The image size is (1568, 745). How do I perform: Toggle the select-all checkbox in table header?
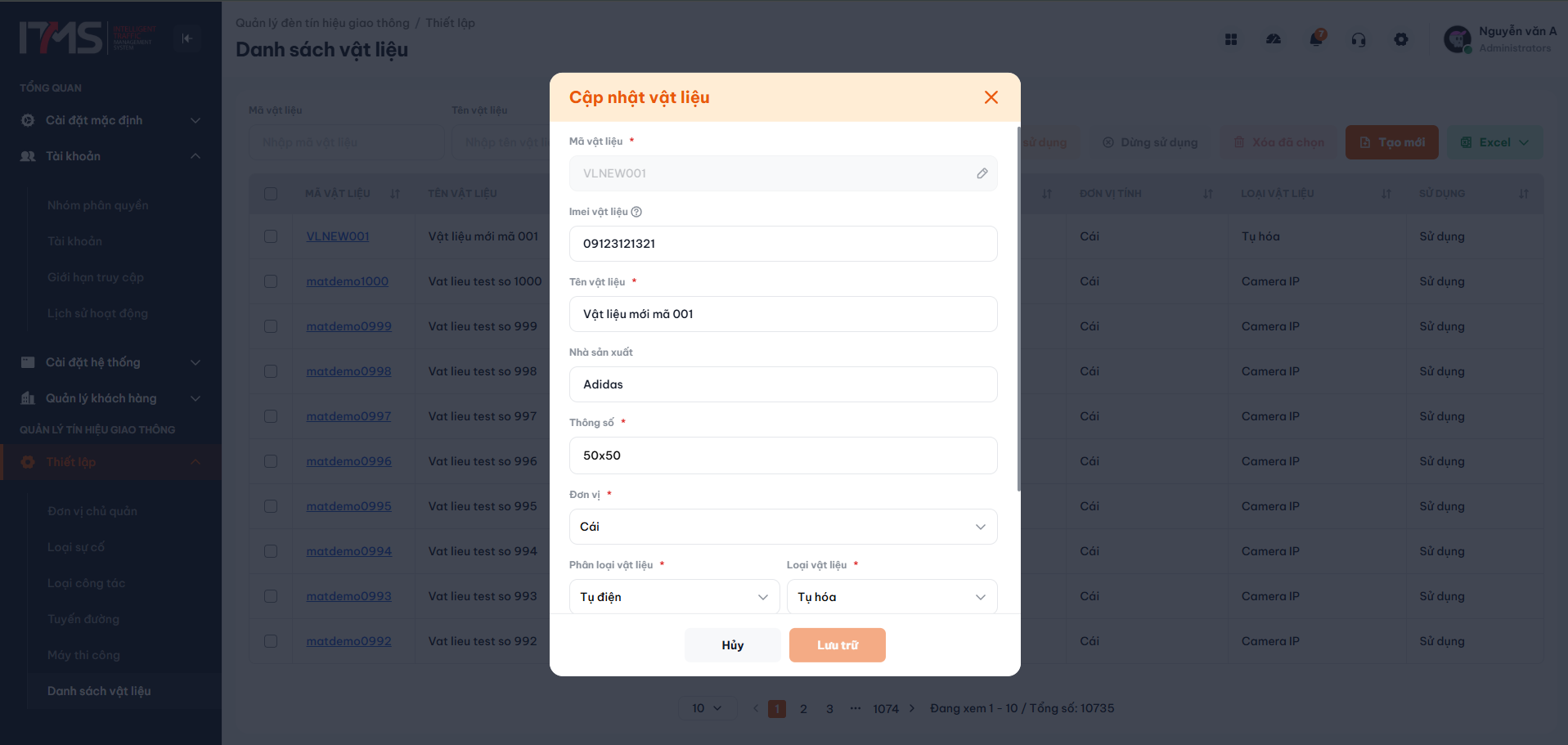click(x=271, y=194)
